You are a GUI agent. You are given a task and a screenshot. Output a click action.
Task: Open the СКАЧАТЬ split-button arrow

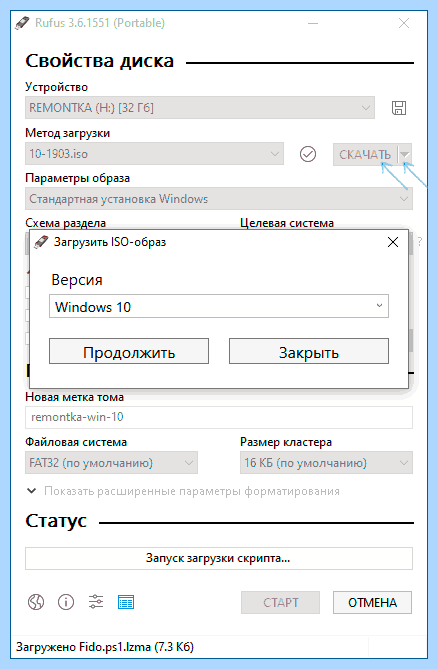[x=405, y=154]
